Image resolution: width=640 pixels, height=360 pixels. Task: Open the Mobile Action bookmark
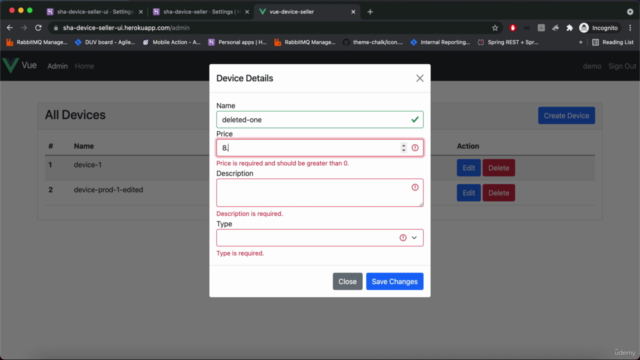[x=172, y=42]
